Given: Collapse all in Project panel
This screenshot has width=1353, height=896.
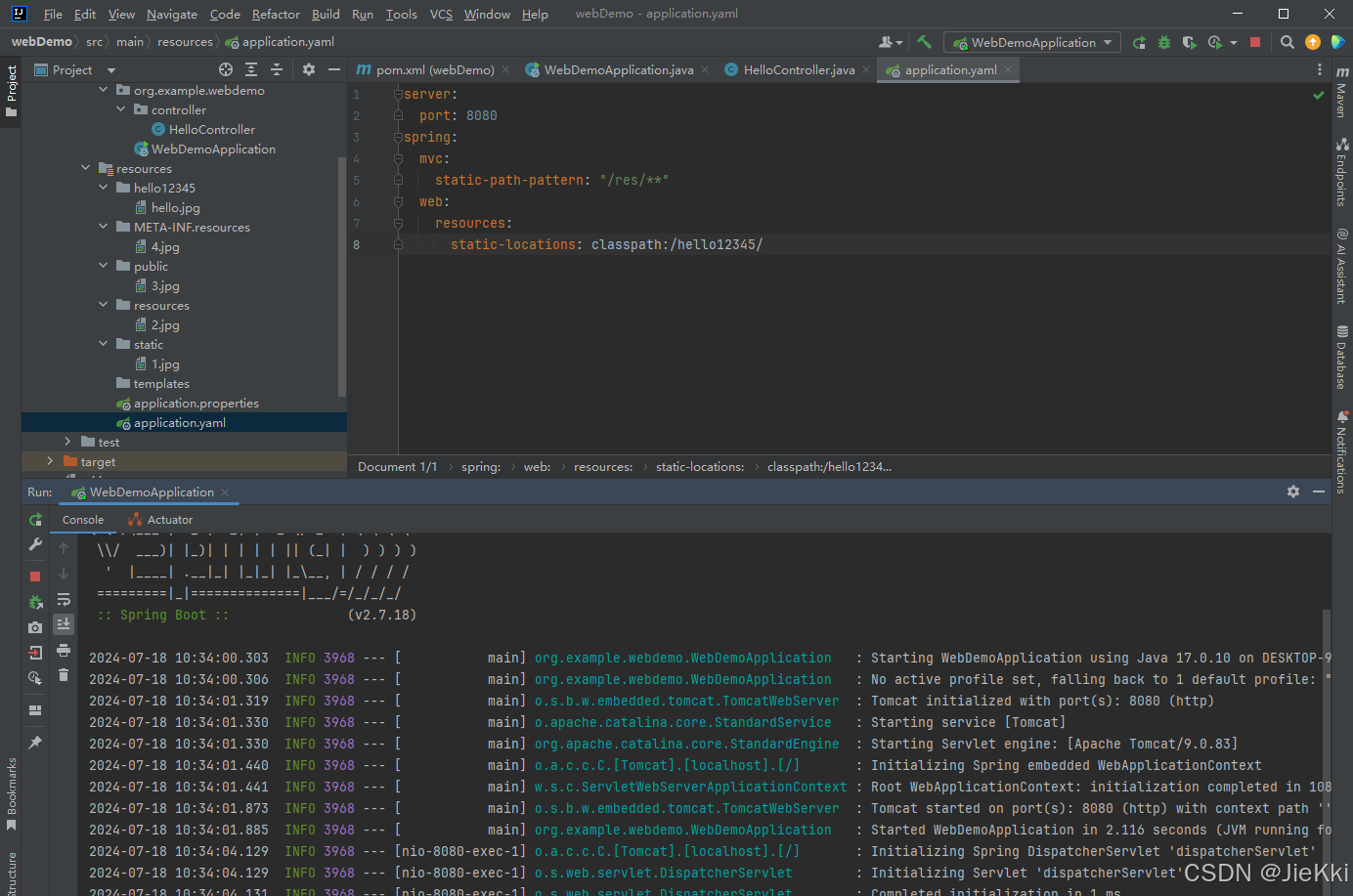Looking at the screenshot, I should (x=277, y=69).
